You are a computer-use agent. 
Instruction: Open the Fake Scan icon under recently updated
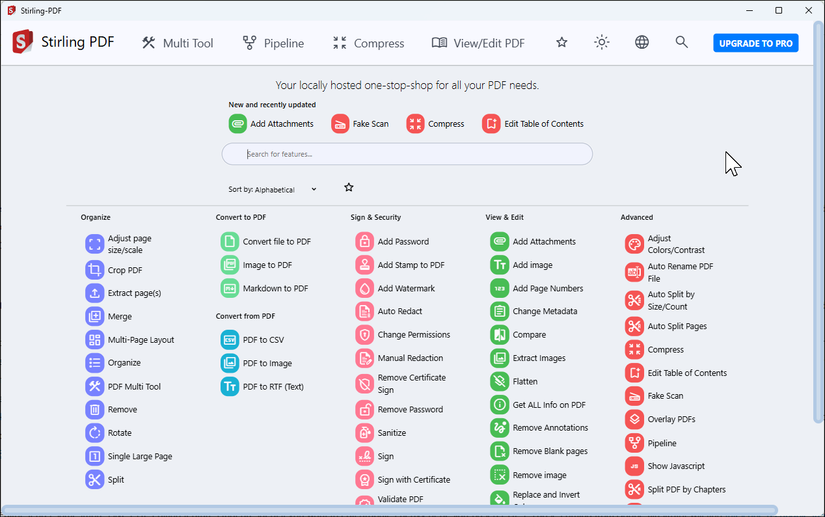click(340, 124)
